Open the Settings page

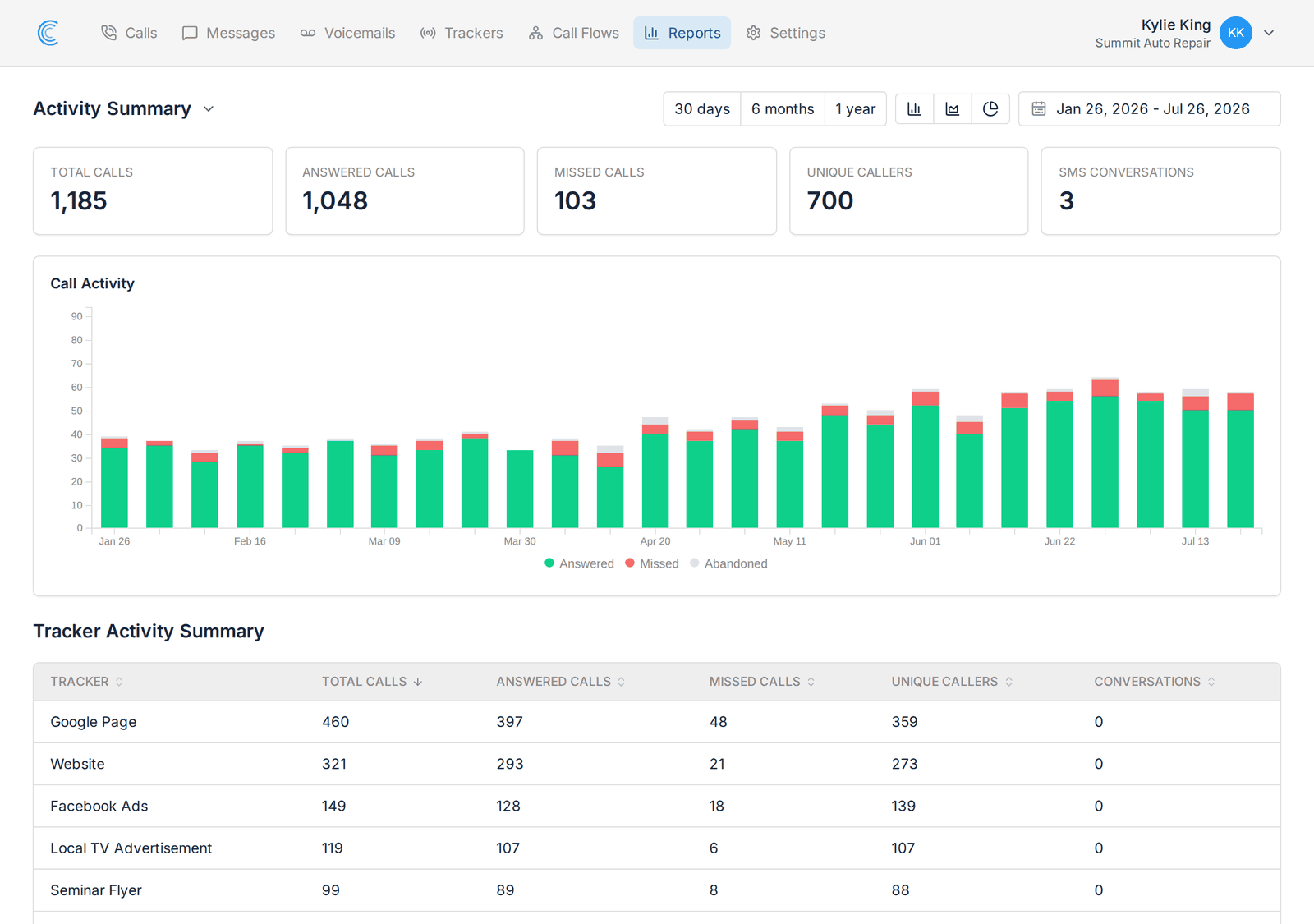point(785,33)
